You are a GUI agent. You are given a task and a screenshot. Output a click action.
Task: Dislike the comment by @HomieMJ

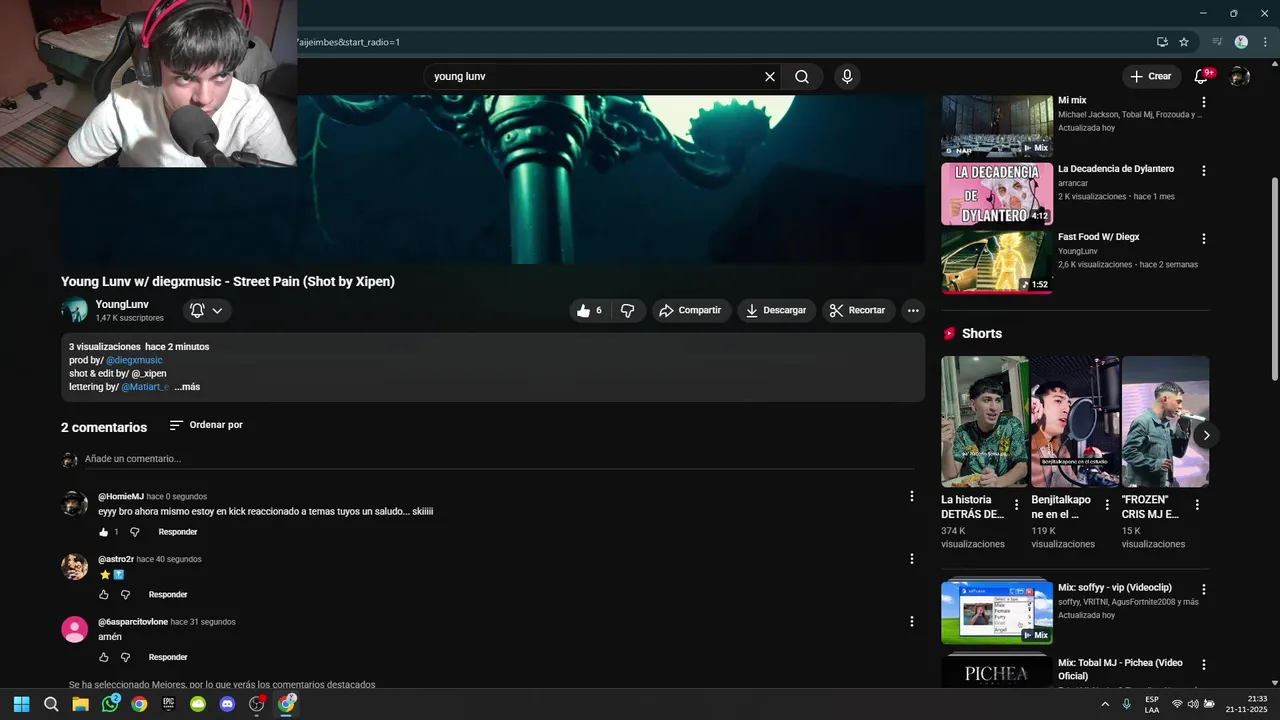pos(135,532)
